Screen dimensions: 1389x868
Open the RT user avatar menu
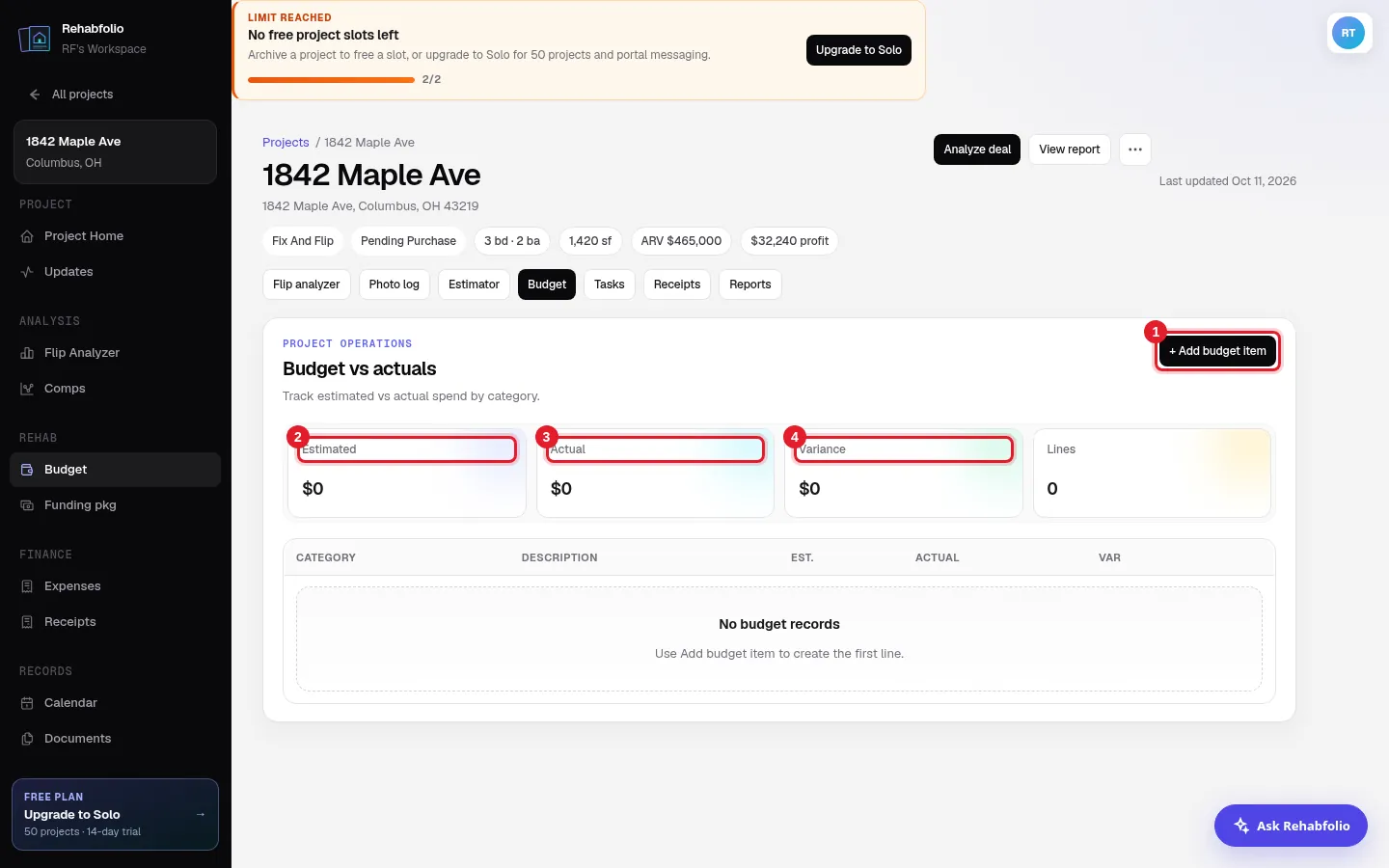pos(1348,33)
